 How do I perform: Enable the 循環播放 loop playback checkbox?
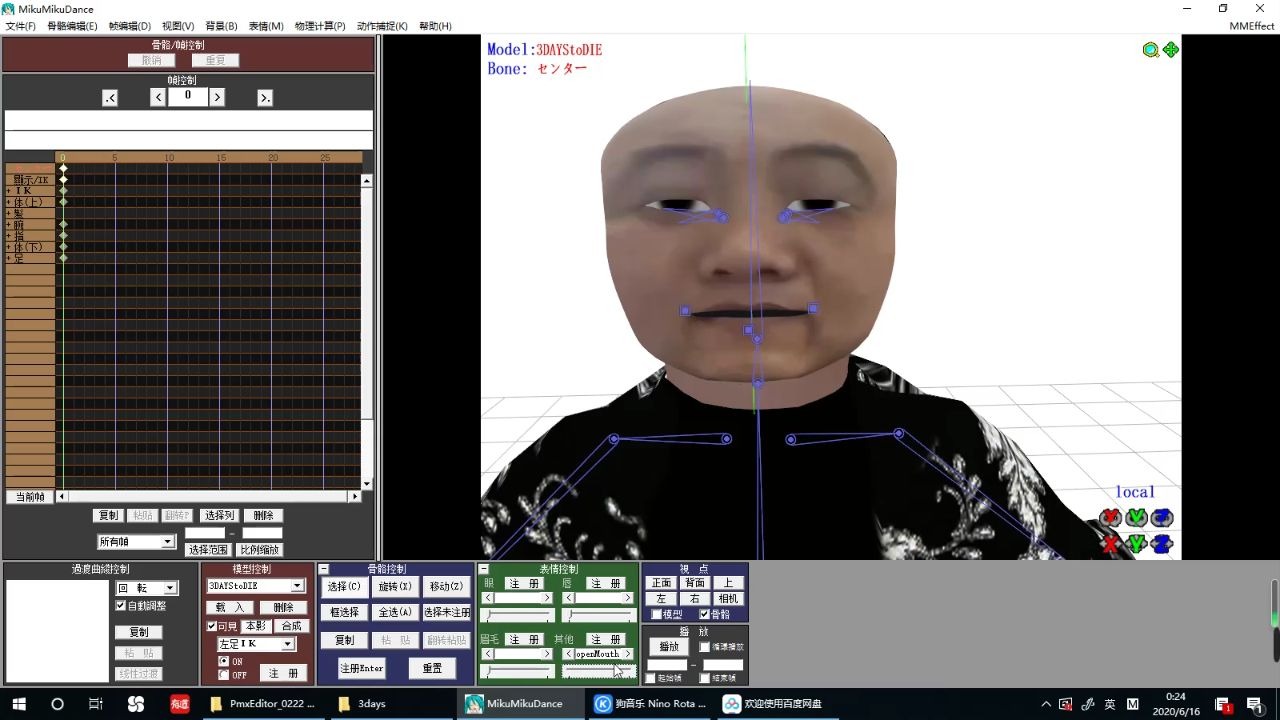[705, 647]
